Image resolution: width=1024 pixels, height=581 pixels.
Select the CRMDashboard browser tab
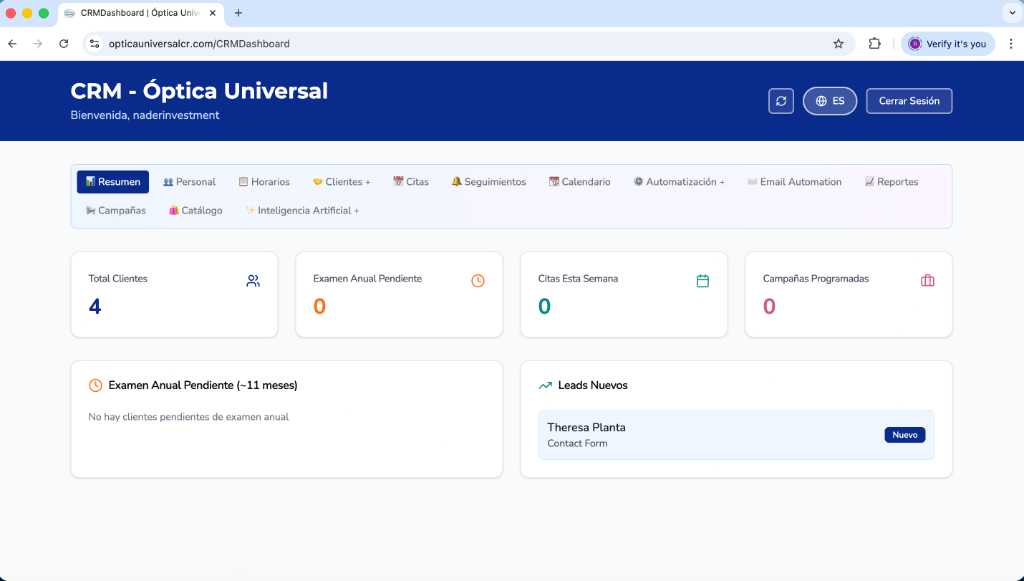[x=141, y=13]
